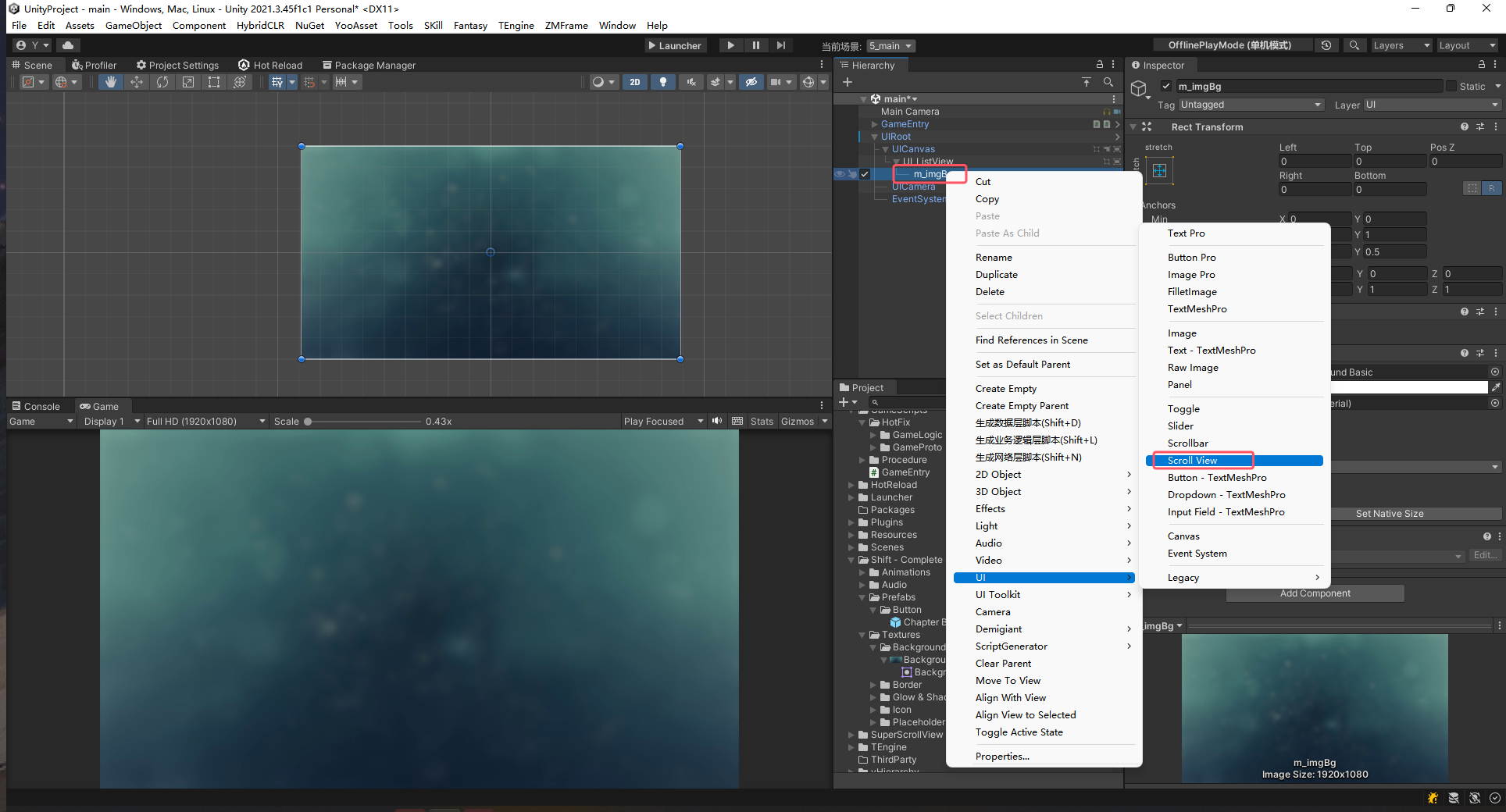Select the Hand tool in the Scene toolbar
Image resolution: width=1506 pixels, height=812 pixels.
pyautogui.click(x=109, y=81)
